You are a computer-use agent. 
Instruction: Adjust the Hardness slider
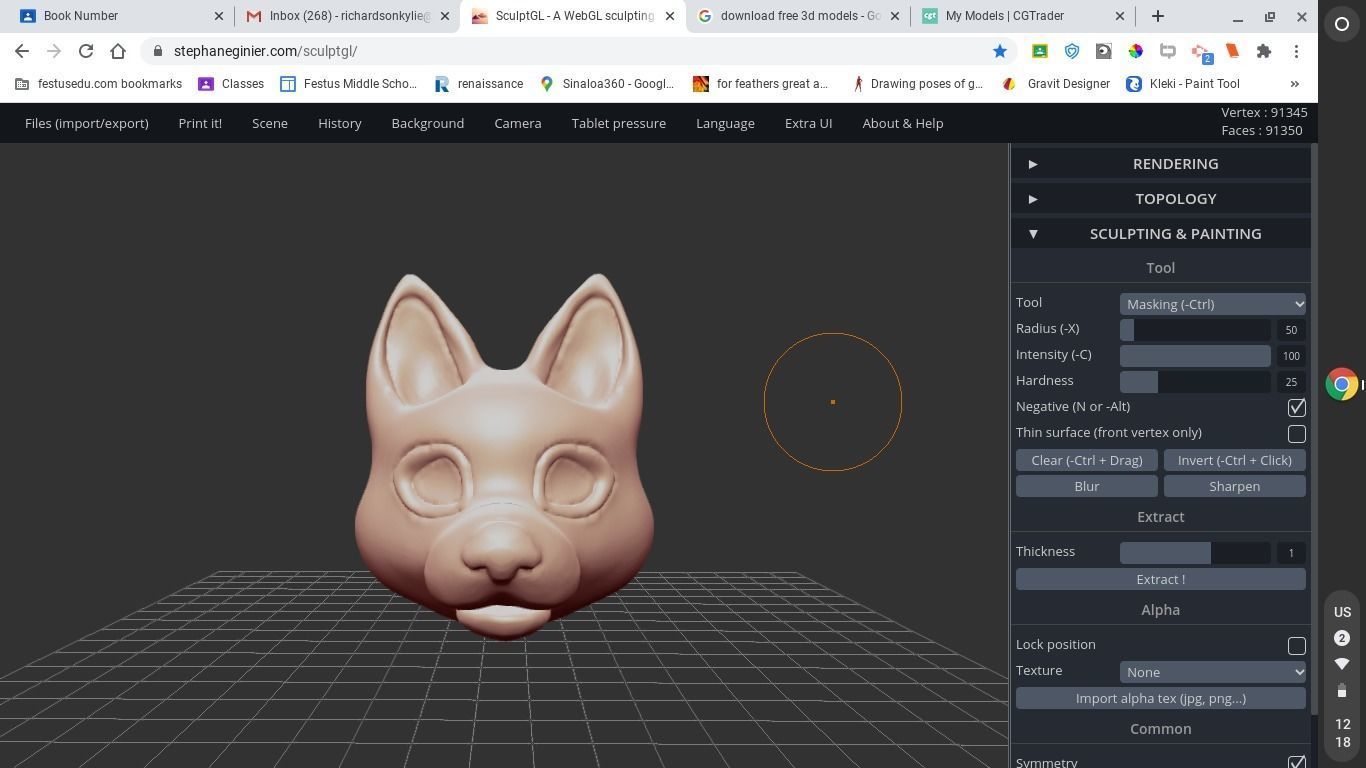(1195, 381)
